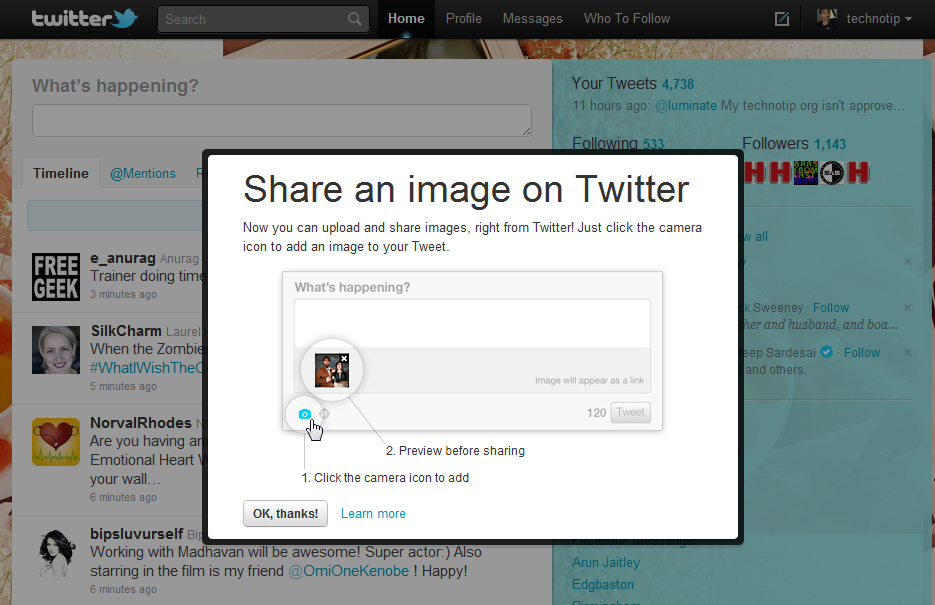Viewport: 935px width, 605px height.
Task: Click the technotip account avatar
Action: (x=826, y=18)
